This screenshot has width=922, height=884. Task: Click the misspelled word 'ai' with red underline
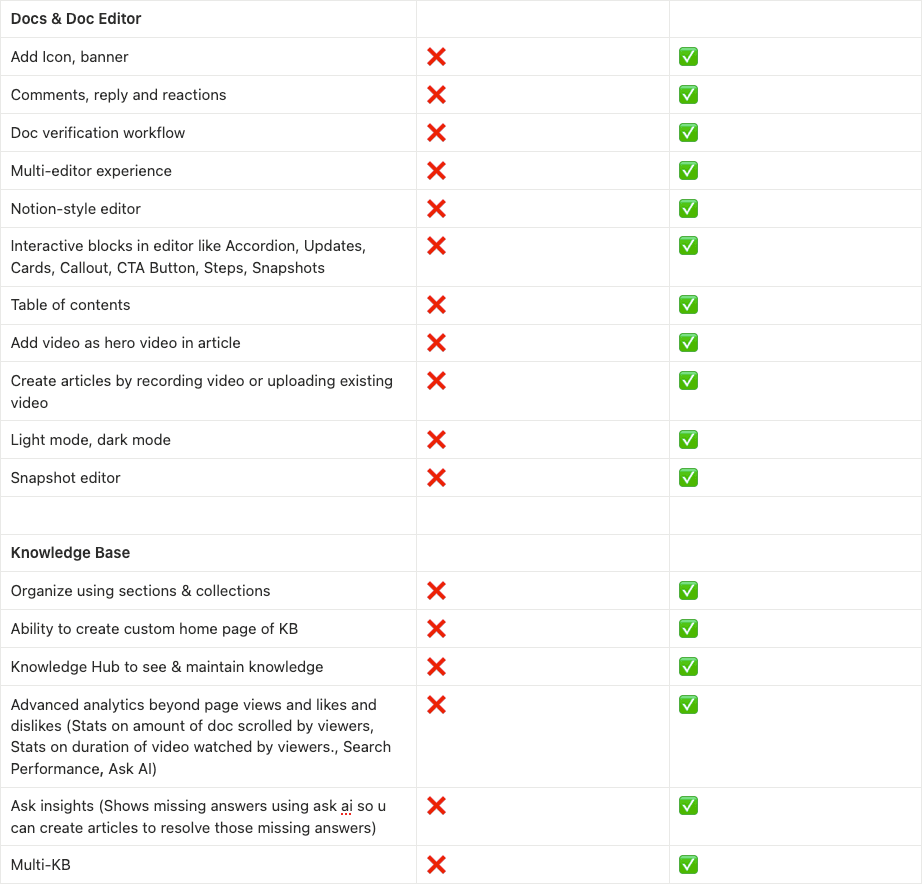346,806
